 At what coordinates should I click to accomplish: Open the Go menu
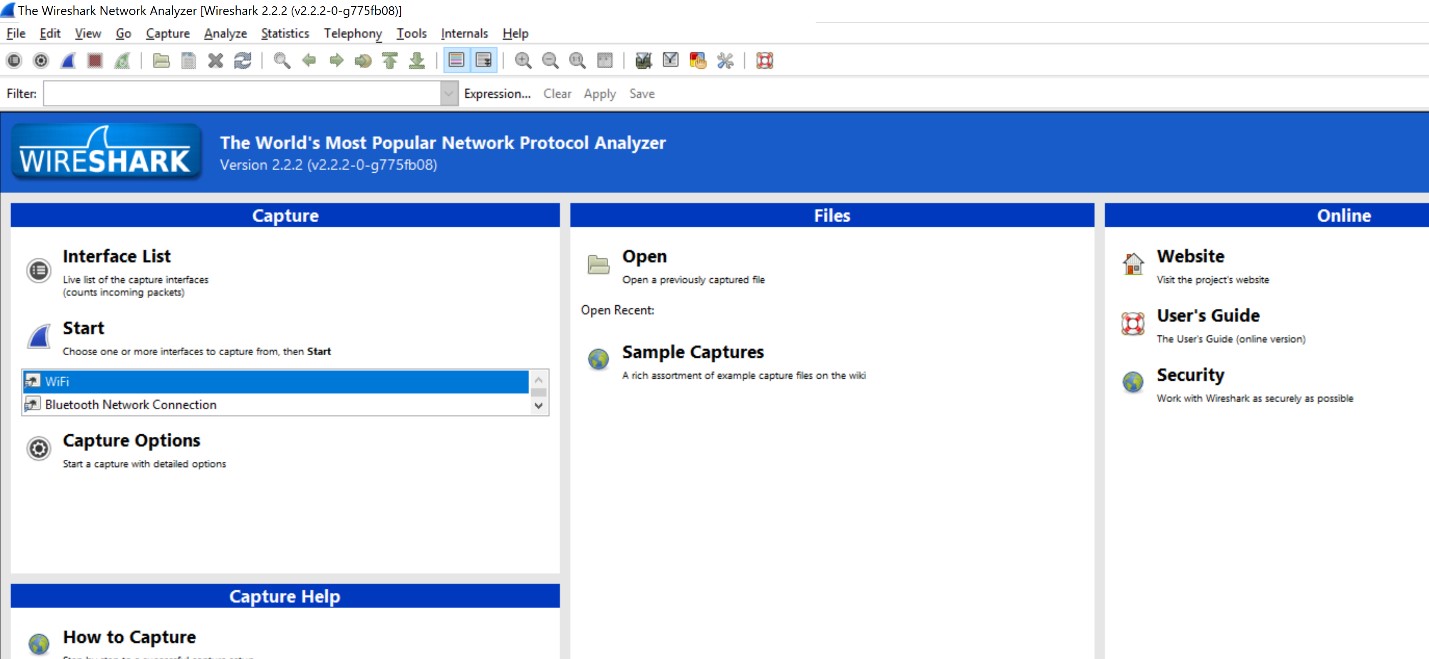[x=123, y=33]
